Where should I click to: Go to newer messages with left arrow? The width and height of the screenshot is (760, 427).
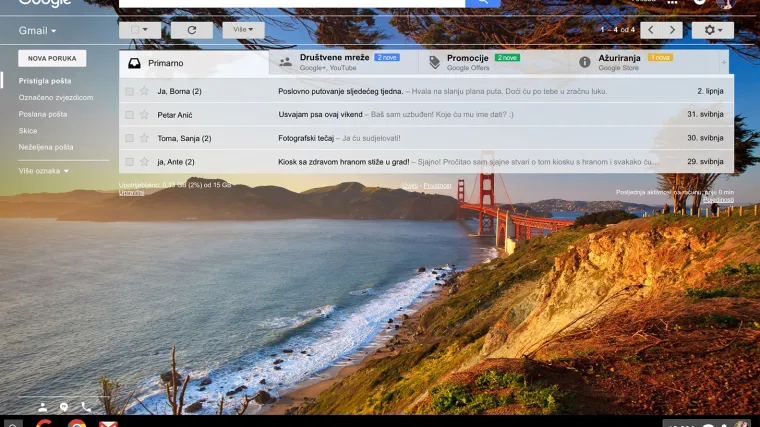click(651, 30)
